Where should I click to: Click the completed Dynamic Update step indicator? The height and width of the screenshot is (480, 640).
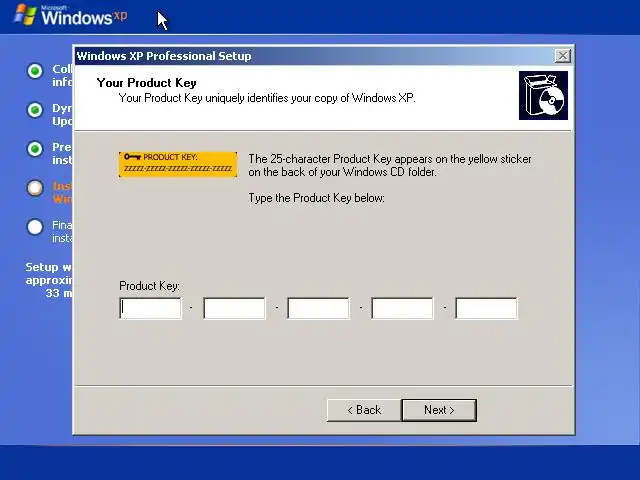[x=35, y=110]
